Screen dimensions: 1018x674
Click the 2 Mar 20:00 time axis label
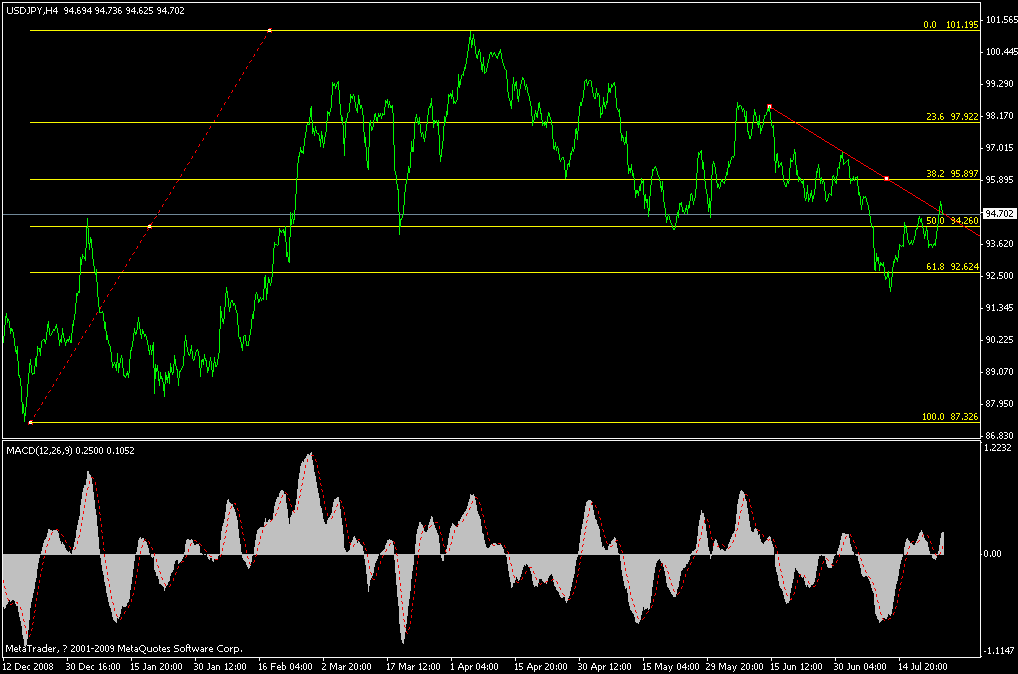347,666
